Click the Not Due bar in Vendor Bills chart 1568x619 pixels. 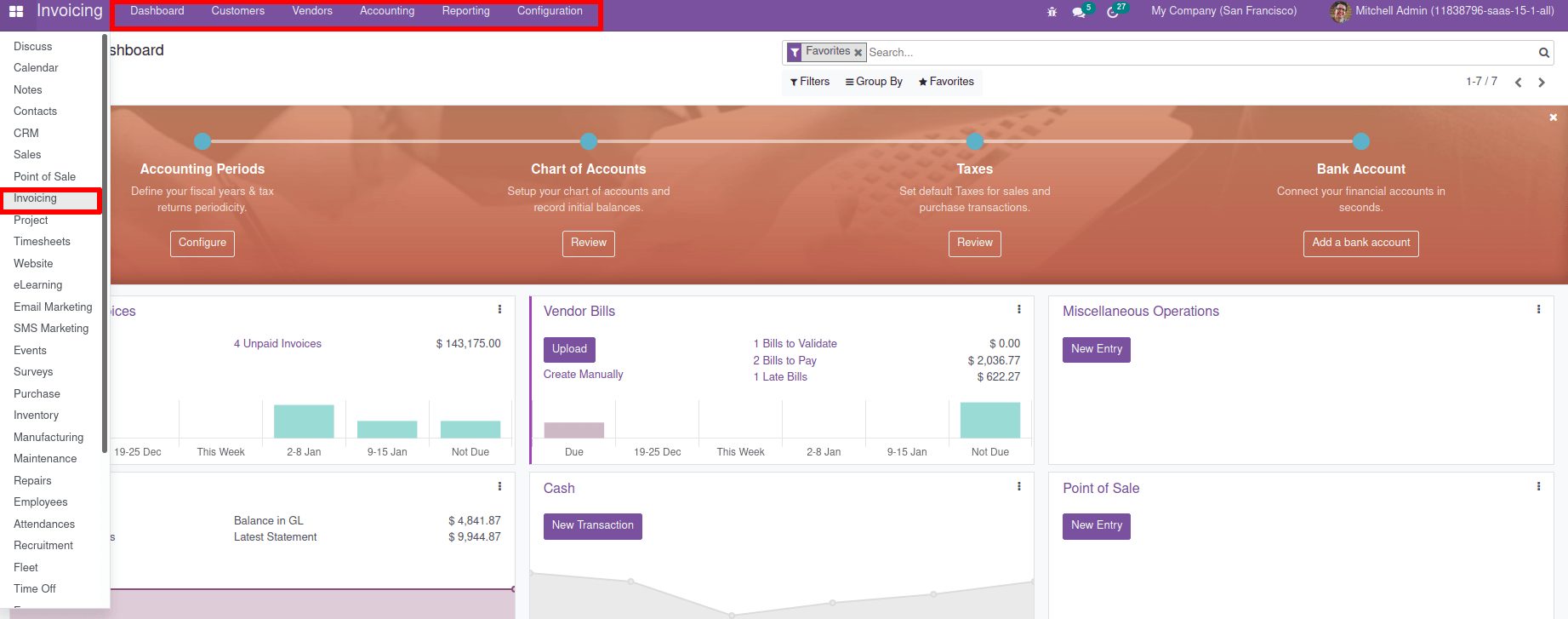pos(990,420)
